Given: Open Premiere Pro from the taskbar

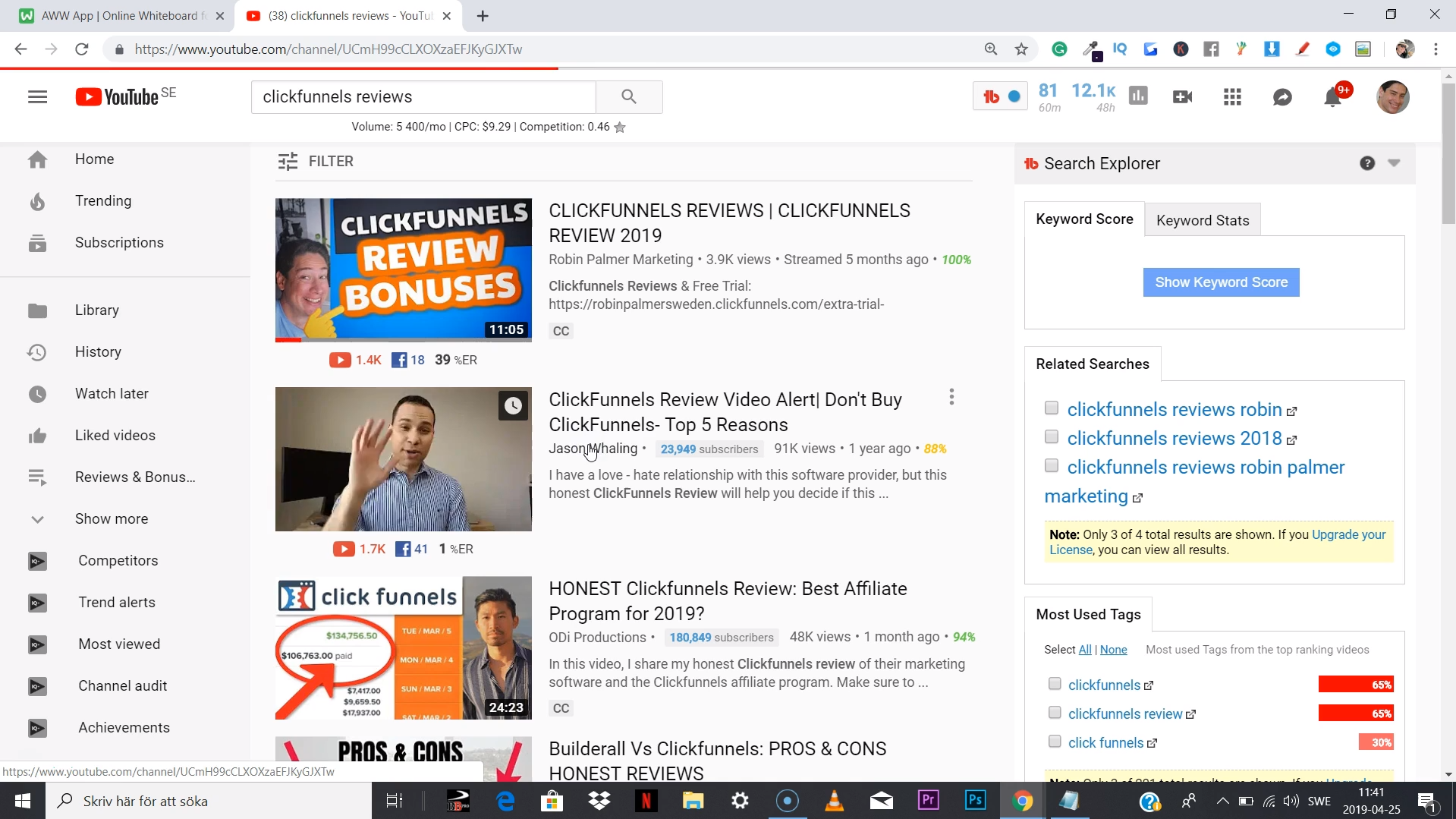Looking at the screenshot, I should click(928, 801).
